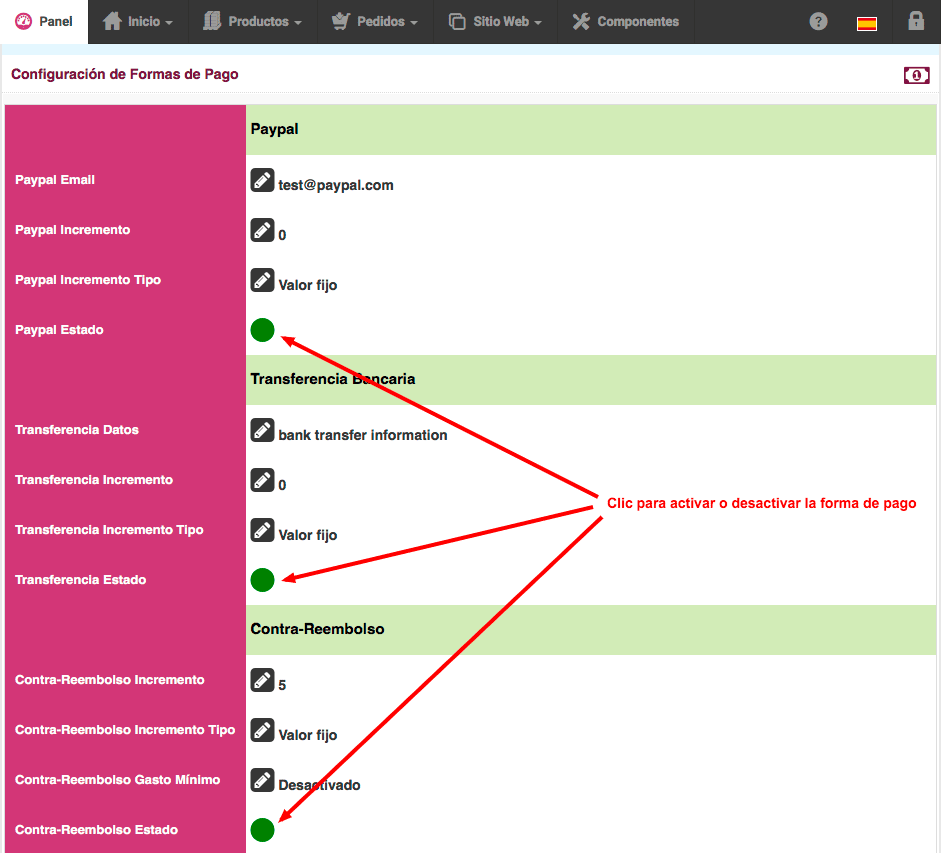Edit the Transferencia Datos bank information
This screenshot has width=941, height=853.
click(262, 431)
